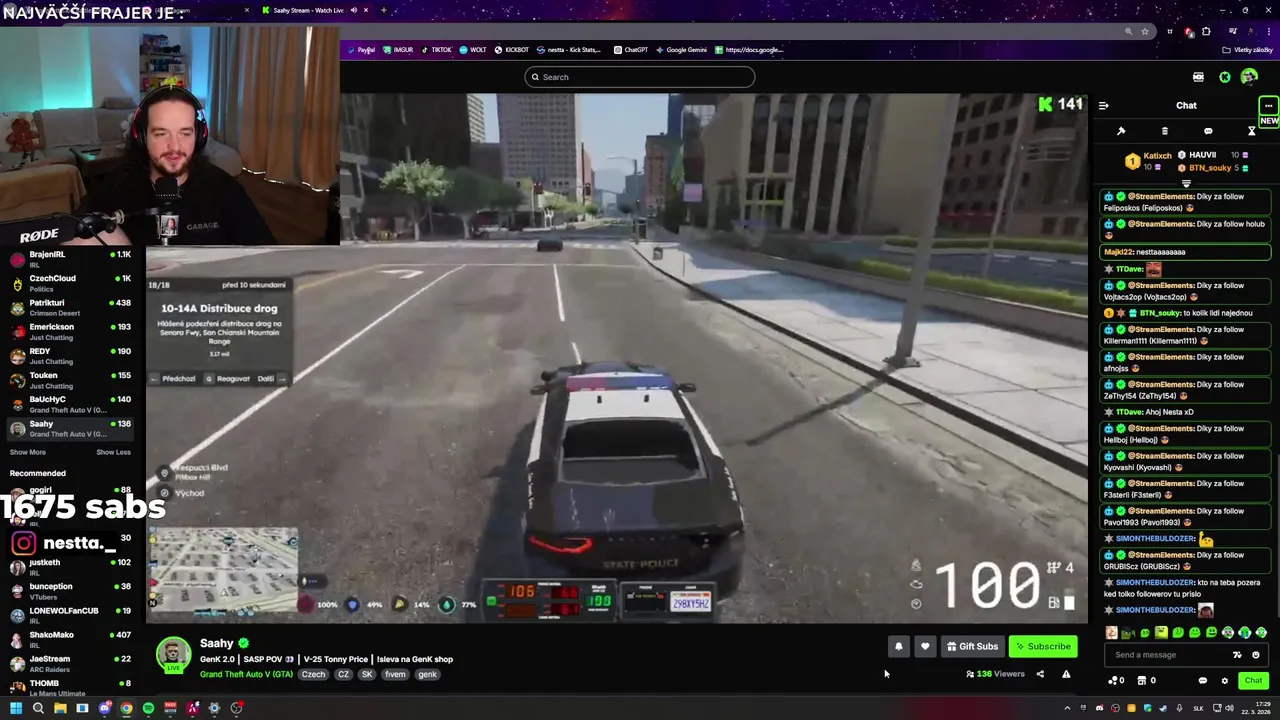This screenshot has width=1280, height=720.
Task: Open channel points balance icon
Action: coord(1116,681)
